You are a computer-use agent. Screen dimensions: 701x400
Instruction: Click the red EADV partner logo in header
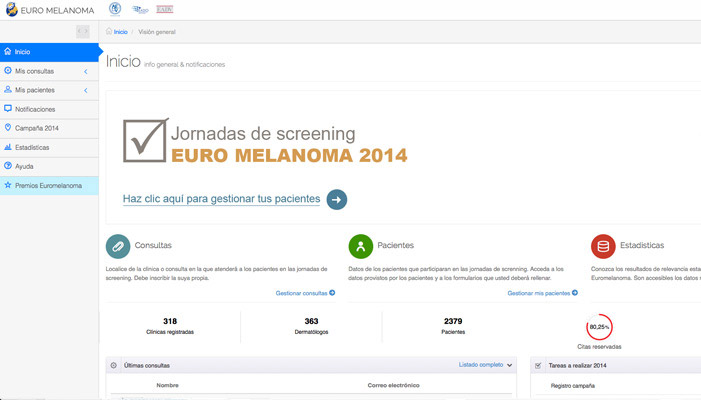[165, 9]
